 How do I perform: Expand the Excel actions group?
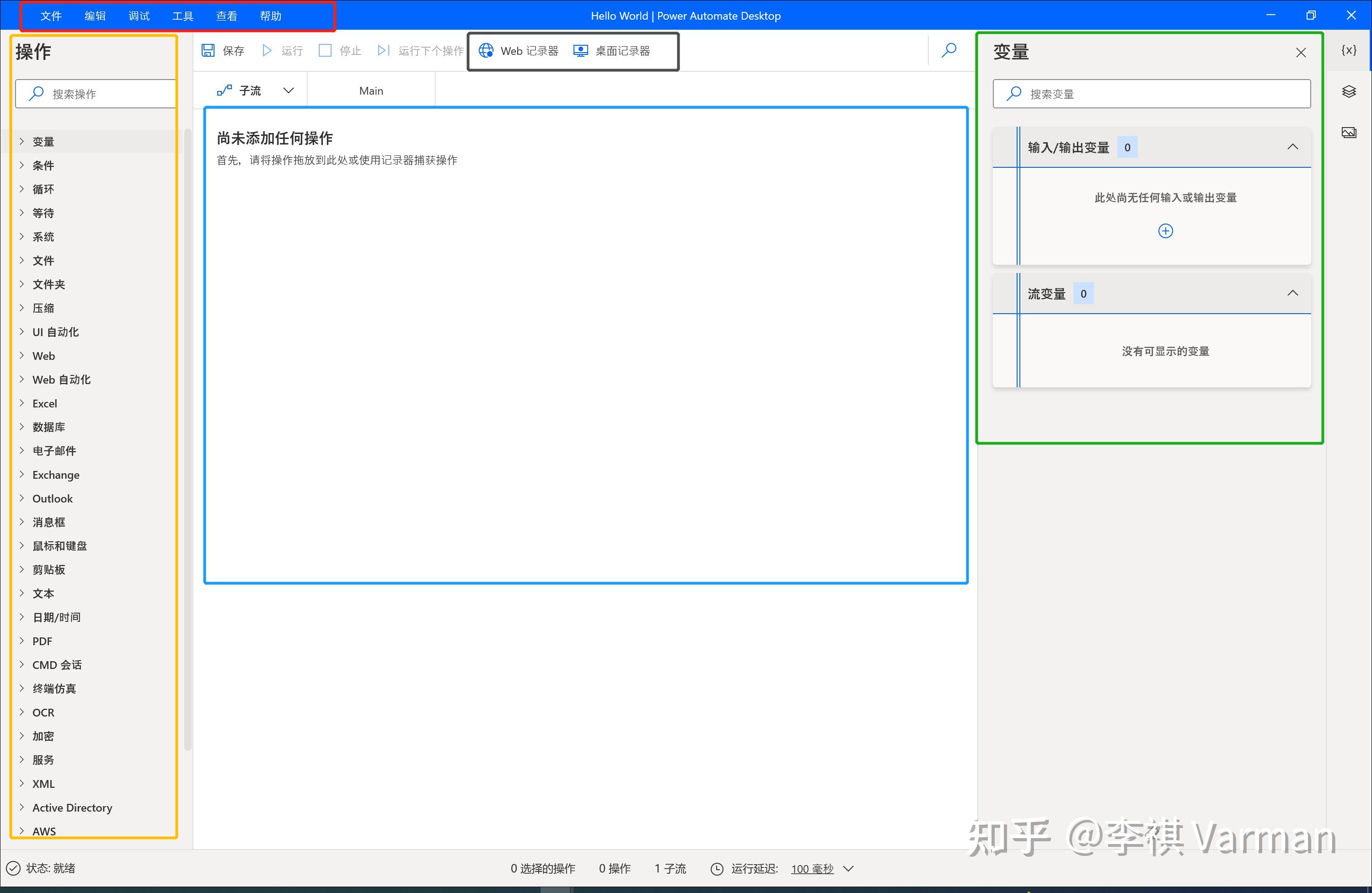point(44,403)
